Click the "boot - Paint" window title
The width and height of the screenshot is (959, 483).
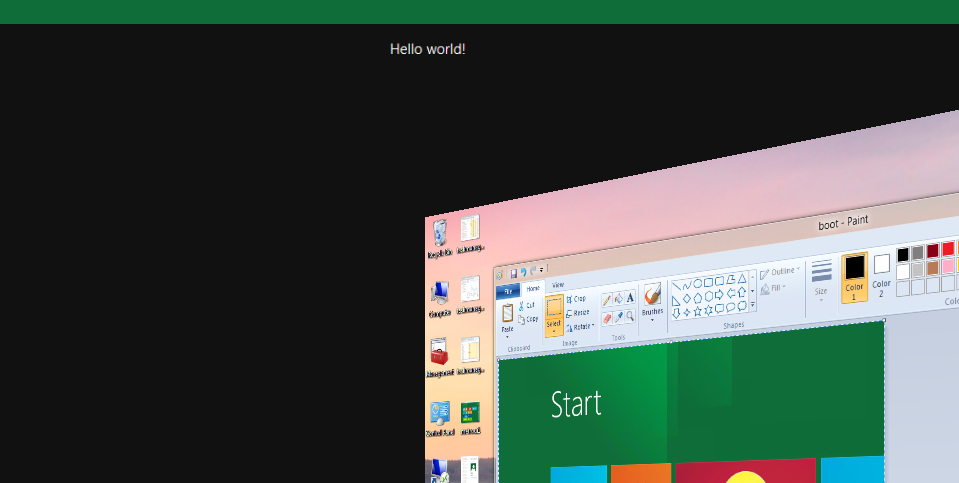point(843,223)
